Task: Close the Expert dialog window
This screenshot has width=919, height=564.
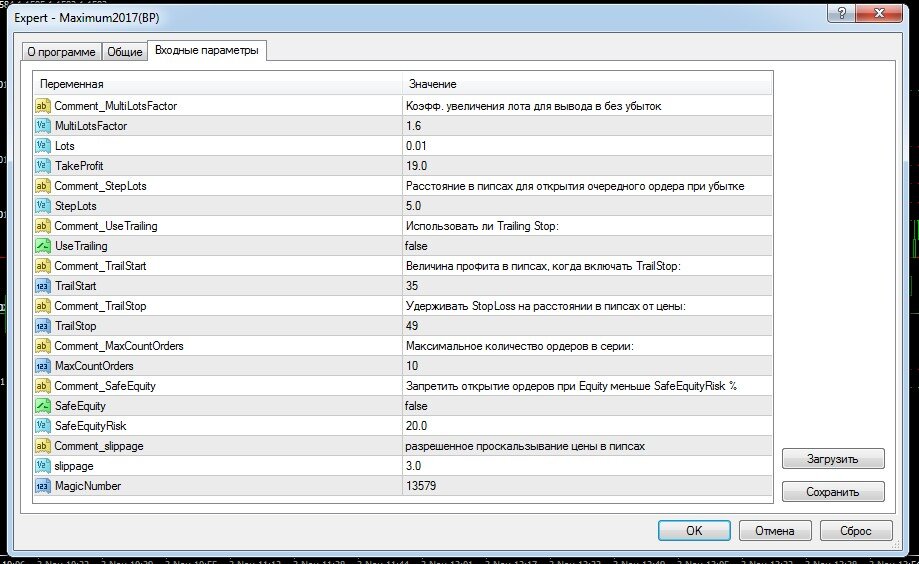Action: (879, 13)
